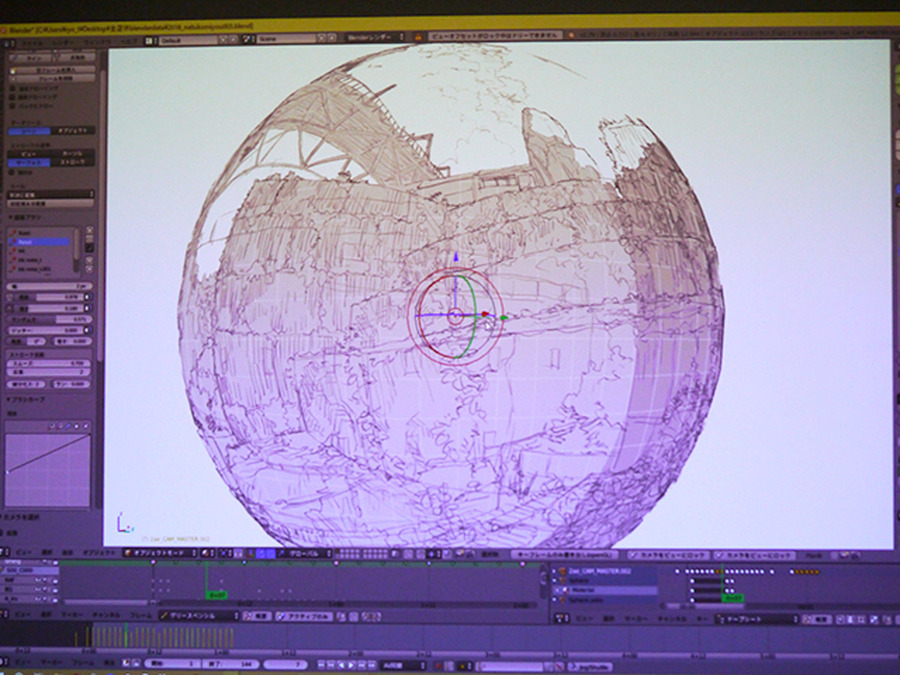Open the グリースペンシル dope sheet mode dropdown

point(200,617)
